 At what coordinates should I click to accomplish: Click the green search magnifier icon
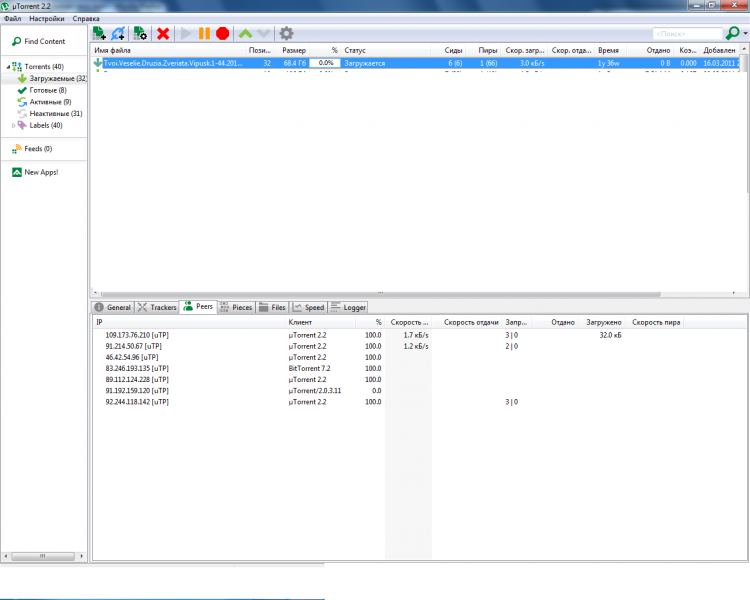click(x=732, y=33)
